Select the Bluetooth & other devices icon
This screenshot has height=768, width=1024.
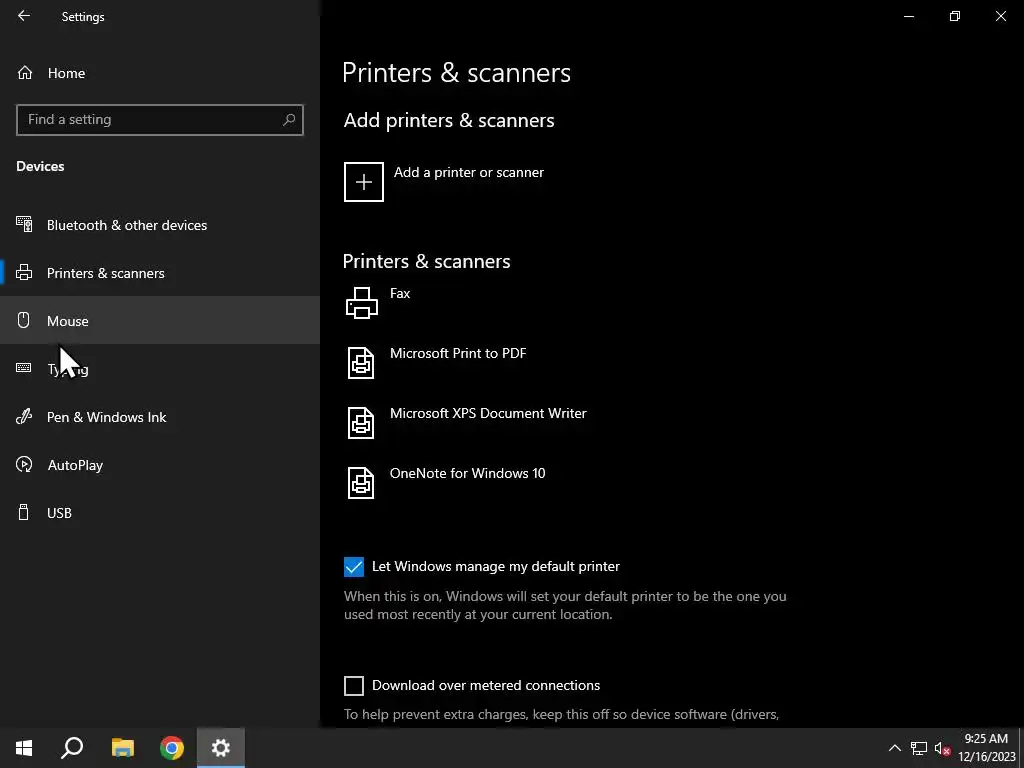pos(24,225)
